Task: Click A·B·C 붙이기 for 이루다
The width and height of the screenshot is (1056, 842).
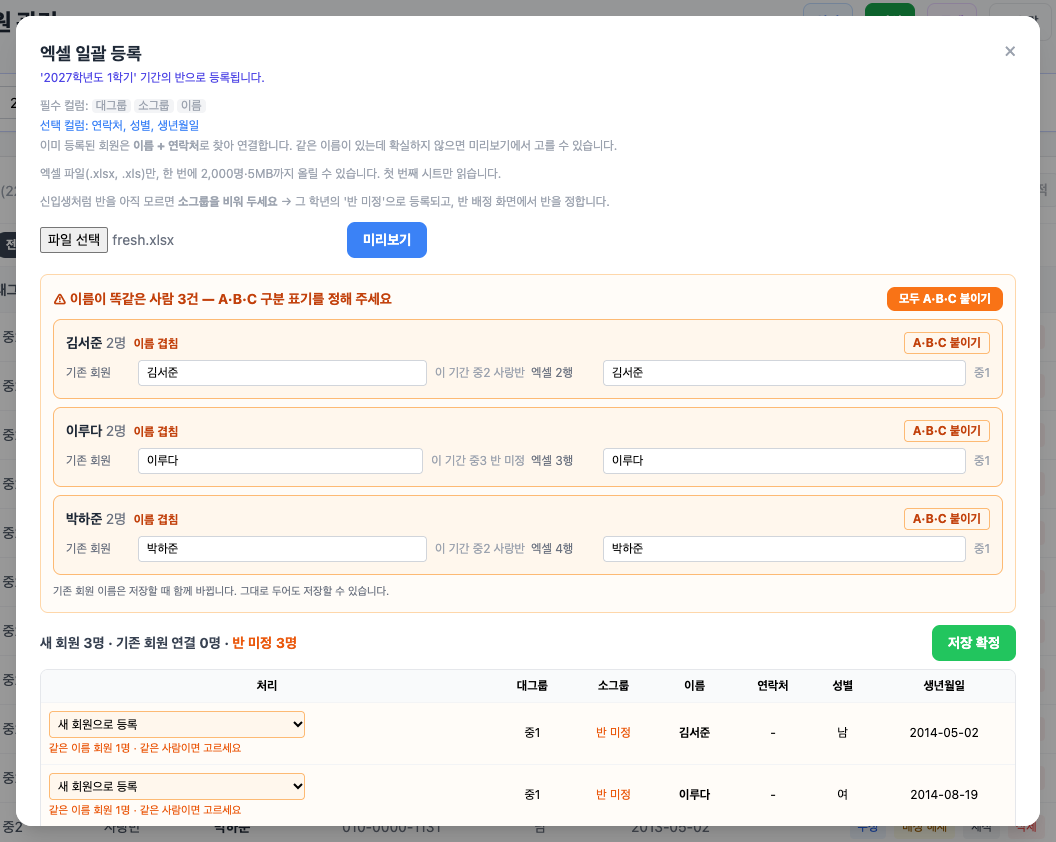Action: click(946, 431)
